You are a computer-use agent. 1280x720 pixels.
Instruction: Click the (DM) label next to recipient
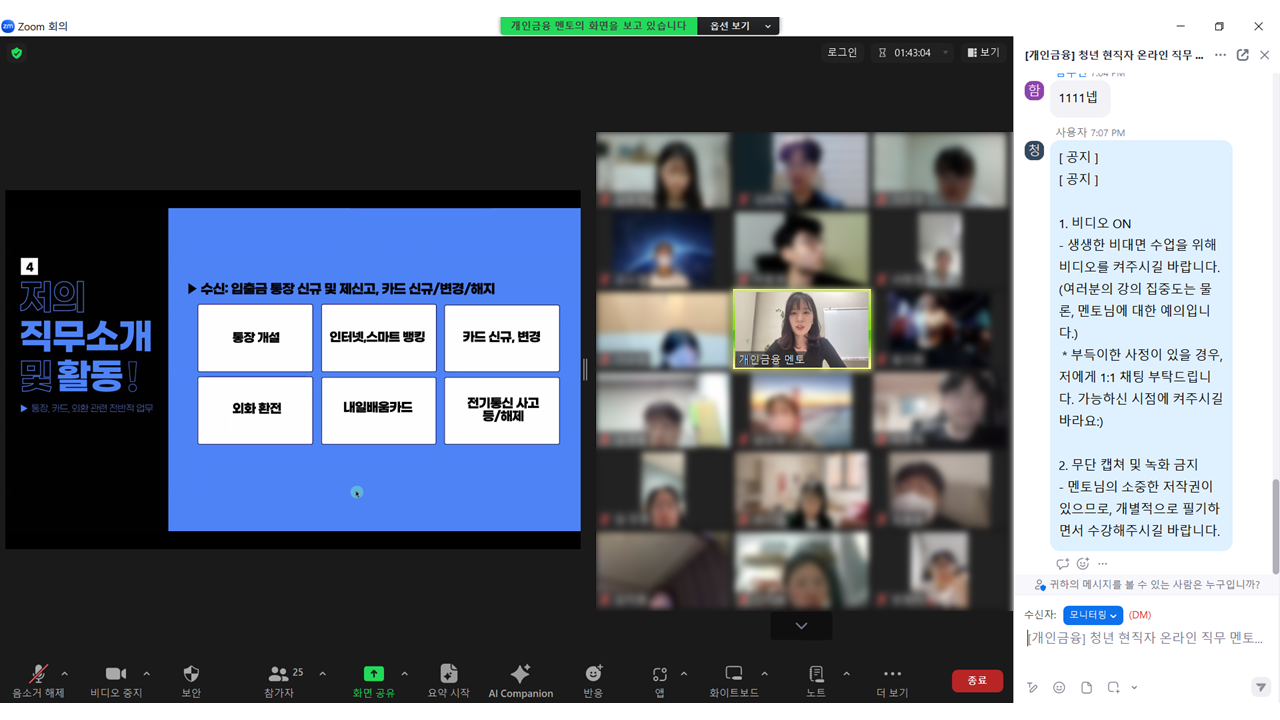coord(1139,615)
